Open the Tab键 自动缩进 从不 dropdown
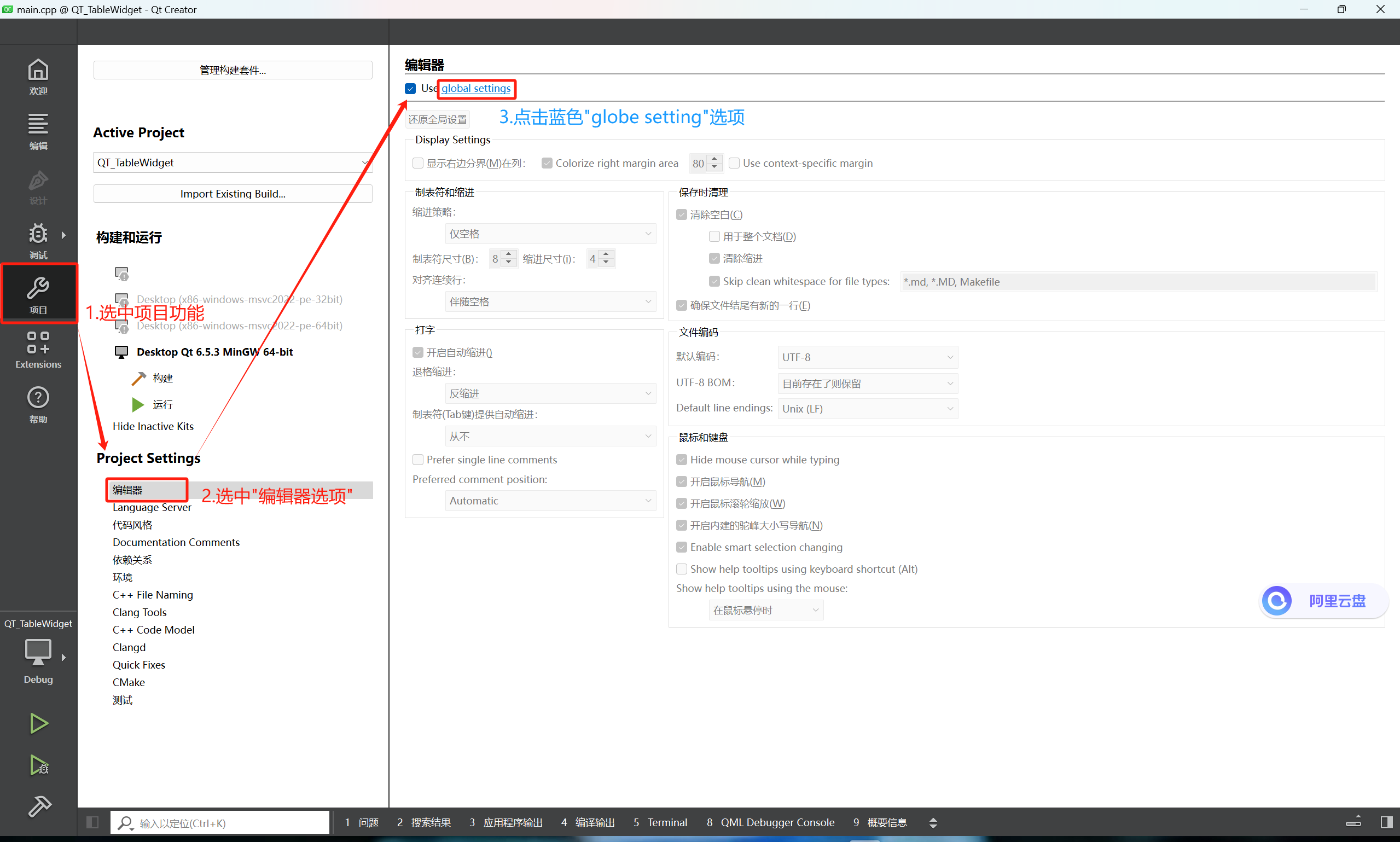Viewport: 1400px width, 842px height. point(550,437)
